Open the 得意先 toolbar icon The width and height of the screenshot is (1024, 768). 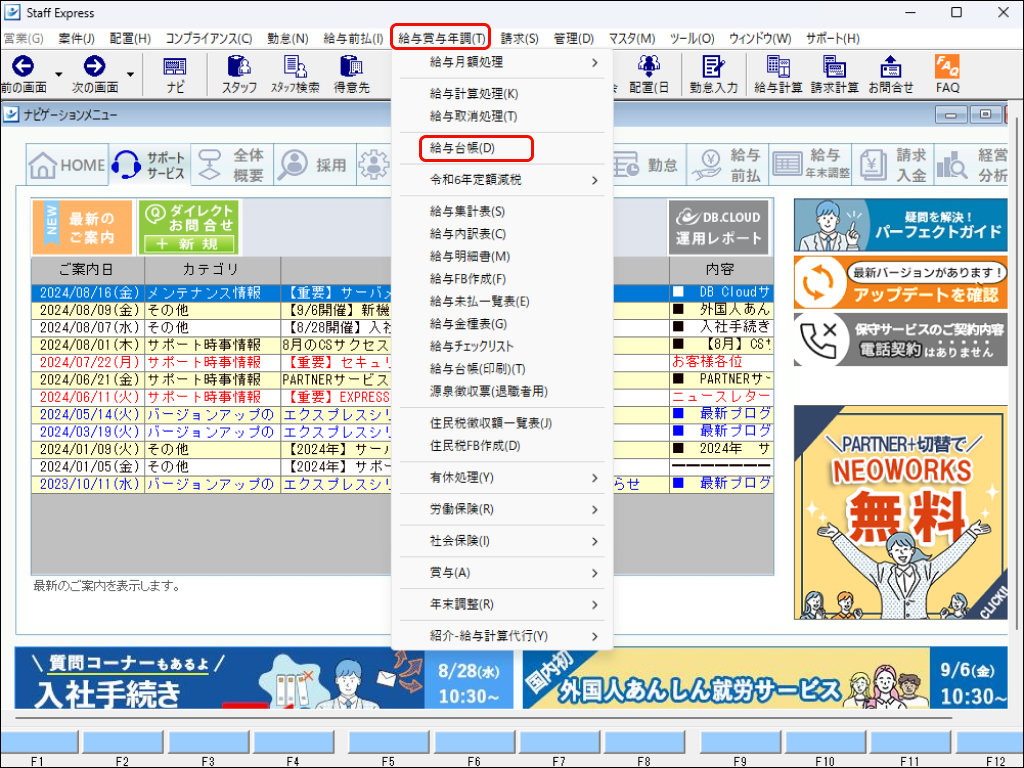coord(351,74)
